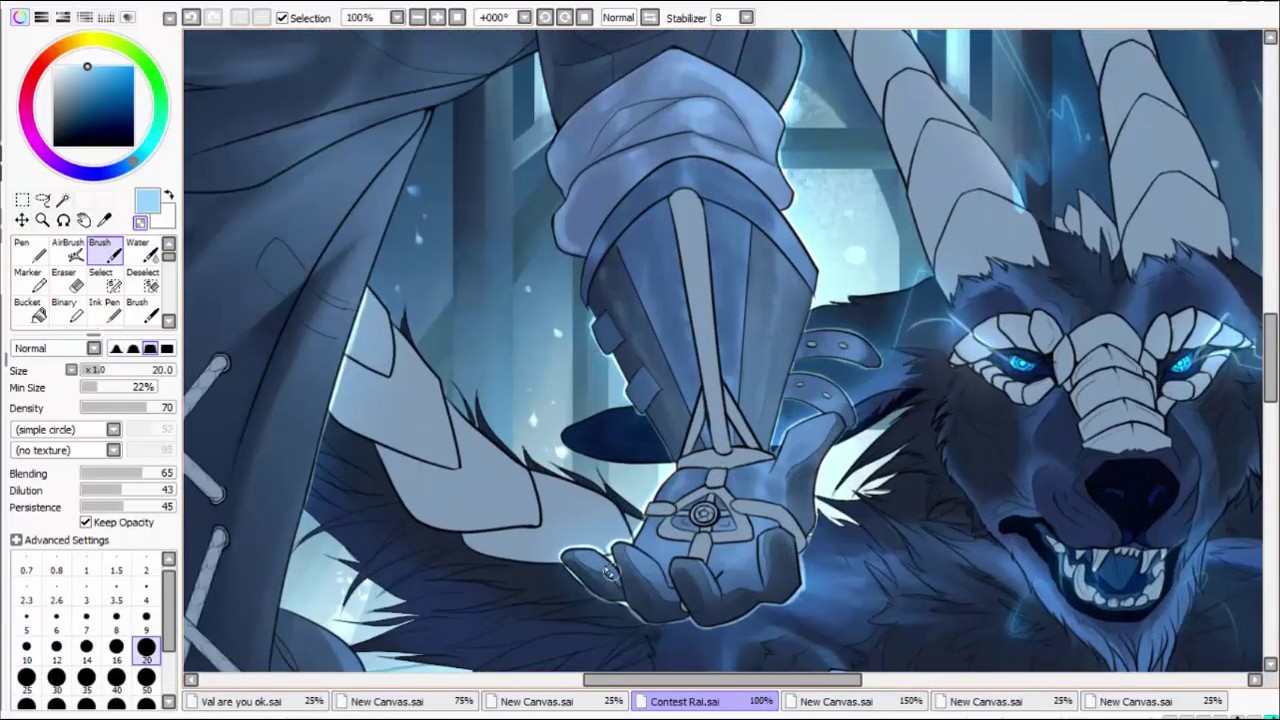Select the rotate view tool
This screenshot has height=720, width=1280.
click(x=63, y=220)
